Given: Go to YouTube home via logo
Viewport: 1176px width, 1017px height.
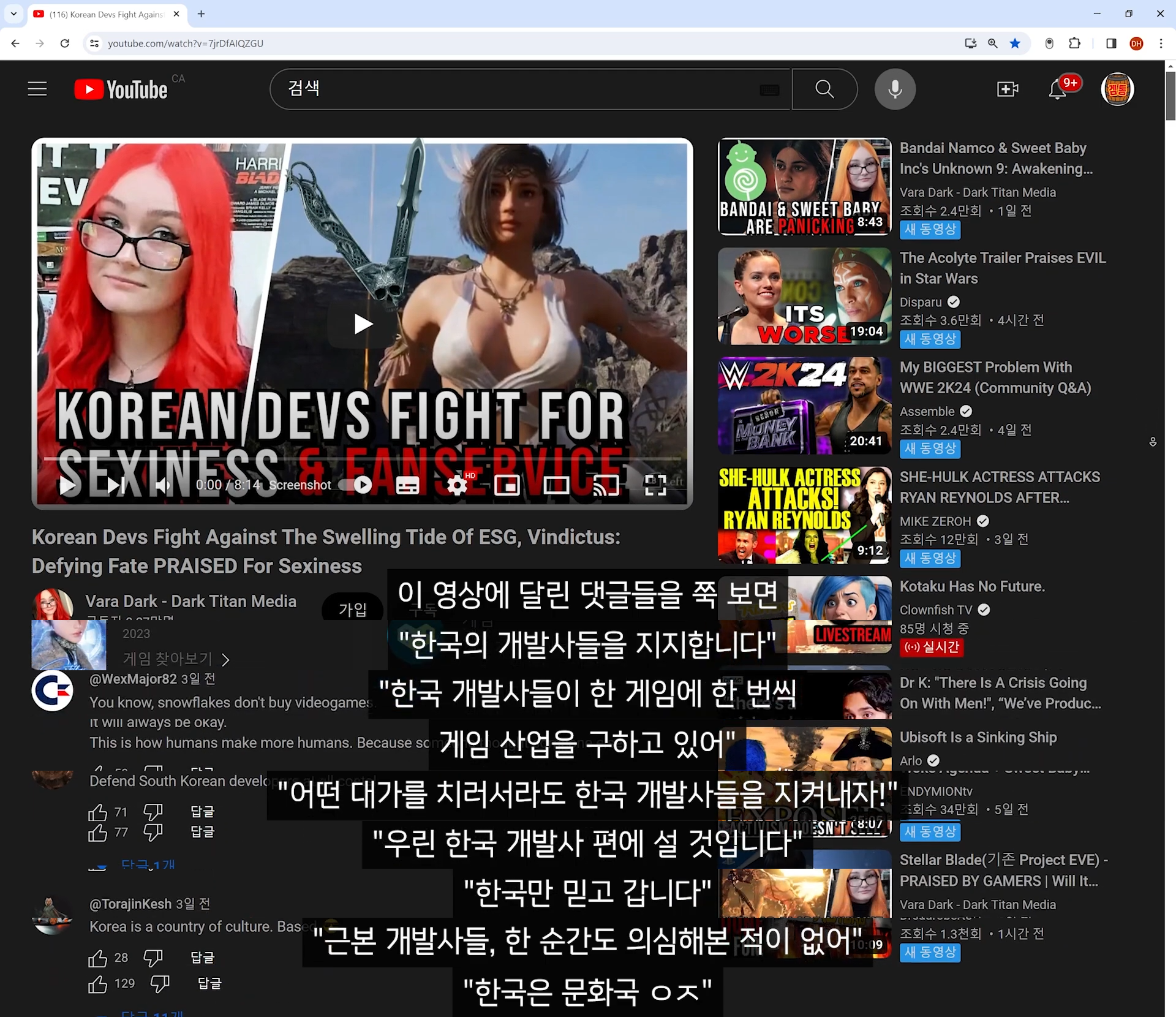Looking at the screenshot, I should coord(121,89).
